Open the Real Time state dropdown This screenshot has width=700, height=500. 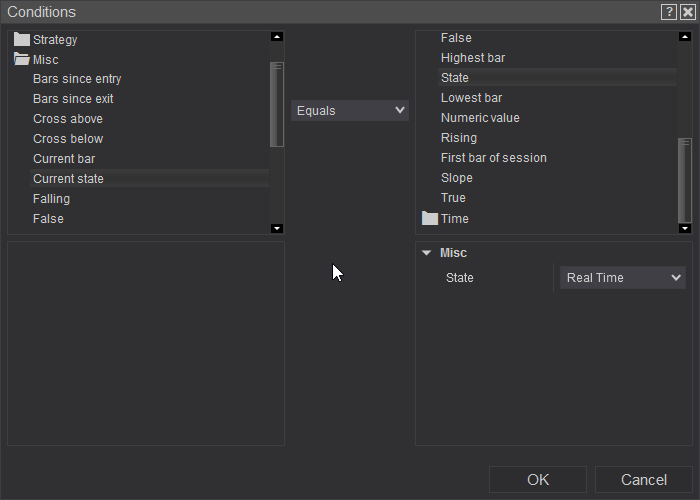click(x=622, y=278)
